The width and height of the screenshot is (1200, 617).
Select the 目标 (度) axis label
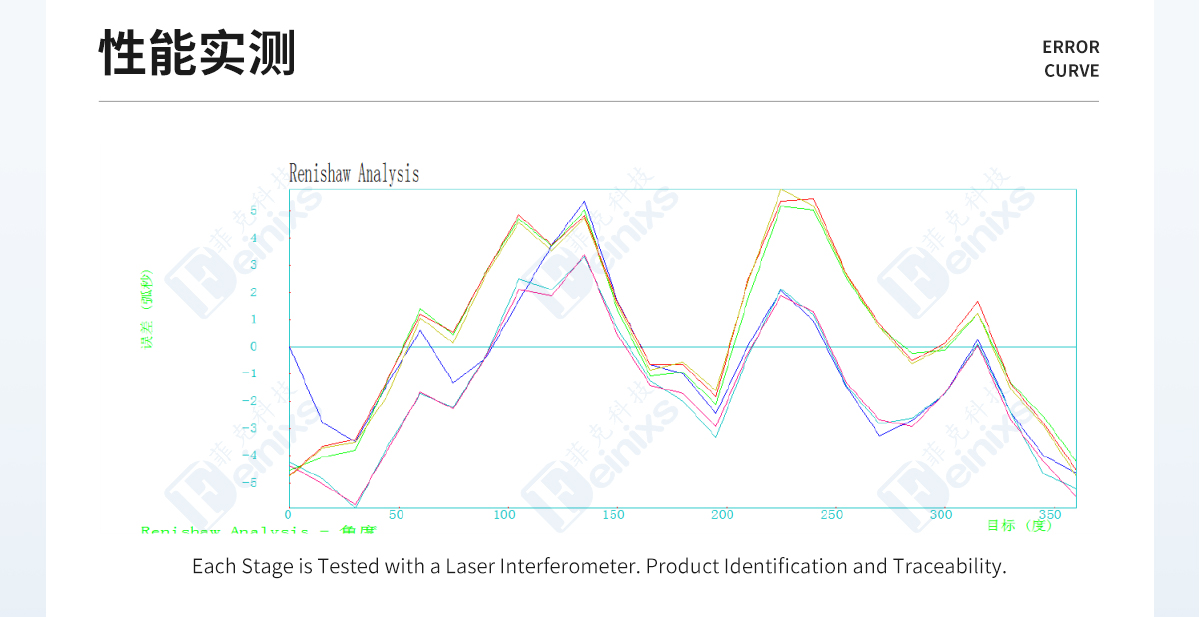pos(1020,525)
